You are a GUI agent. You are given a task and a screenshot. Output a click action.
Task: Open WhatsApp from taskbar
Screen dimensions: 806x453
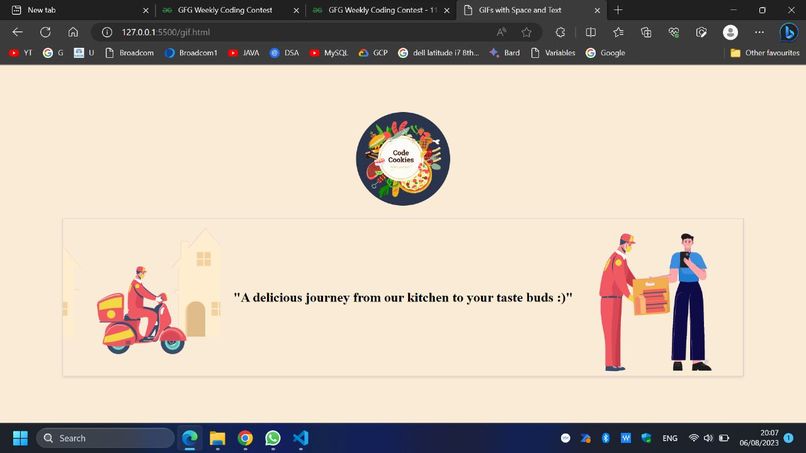click(x=273, y=438)
